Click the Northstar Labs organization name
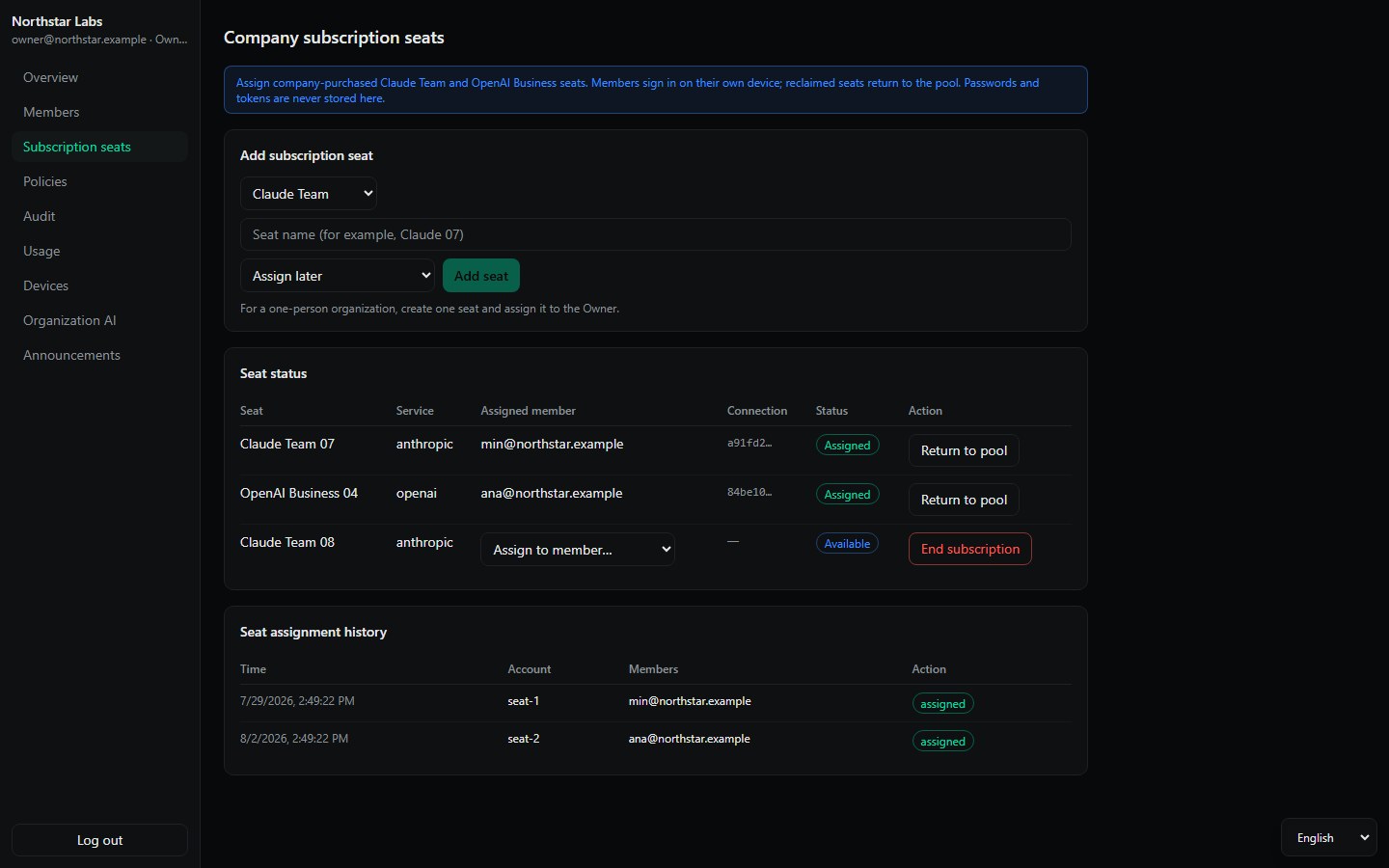 (57, 21)
